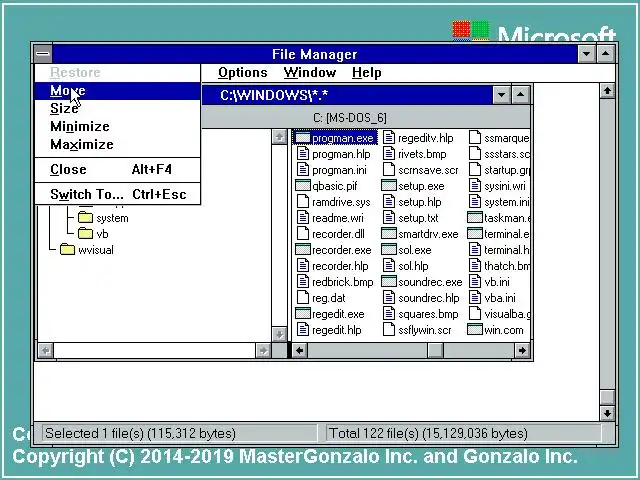Select the ssflywin.scr file icon
Viewport: 640px width, 480px height.
(389, 329)
